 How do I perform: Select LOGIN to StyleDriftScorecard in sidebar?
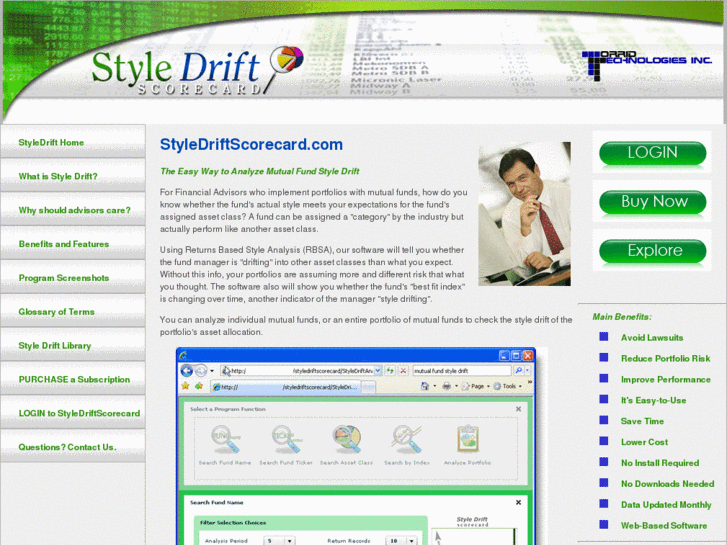tap(73, 413)
